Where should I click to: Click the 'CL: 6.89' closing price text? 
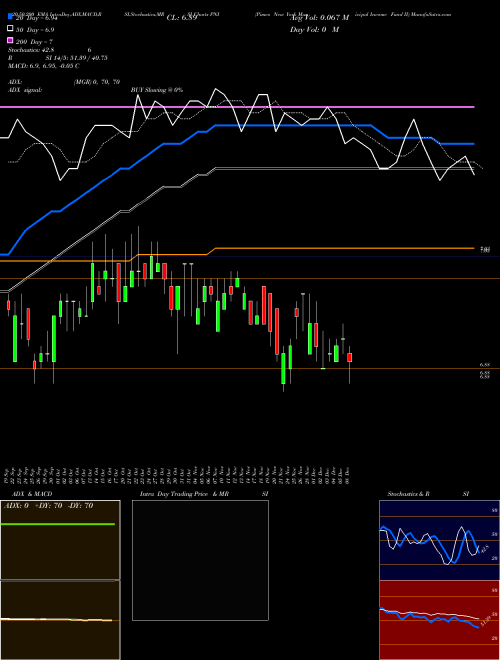coord(182,18)
